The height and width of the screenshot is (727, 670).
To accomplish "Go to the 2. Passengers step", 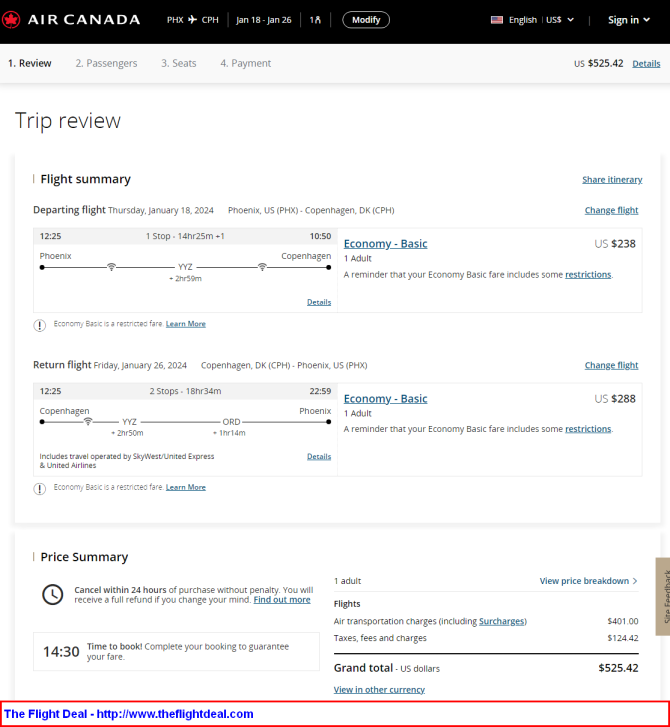I will coord(106,63).
